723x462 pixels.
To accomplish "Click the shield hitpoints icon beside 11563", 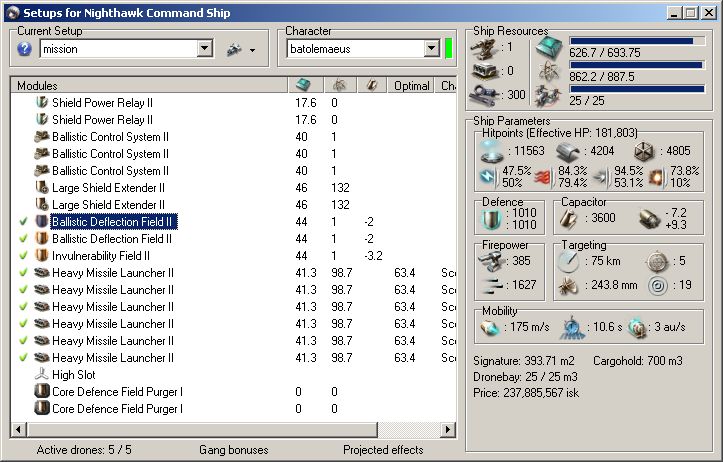I will coord(492,152).
